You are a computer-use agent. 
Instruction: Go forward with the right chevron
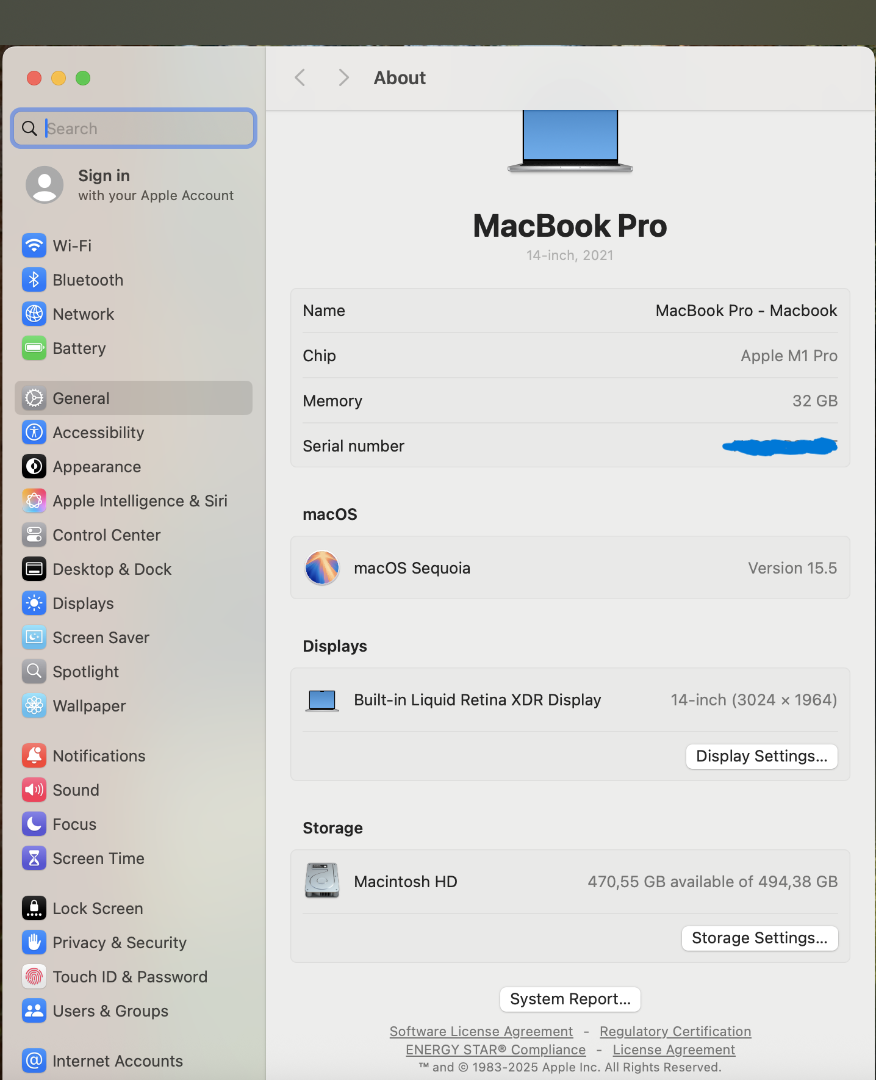pyautogui.click(x=343, y=78)
